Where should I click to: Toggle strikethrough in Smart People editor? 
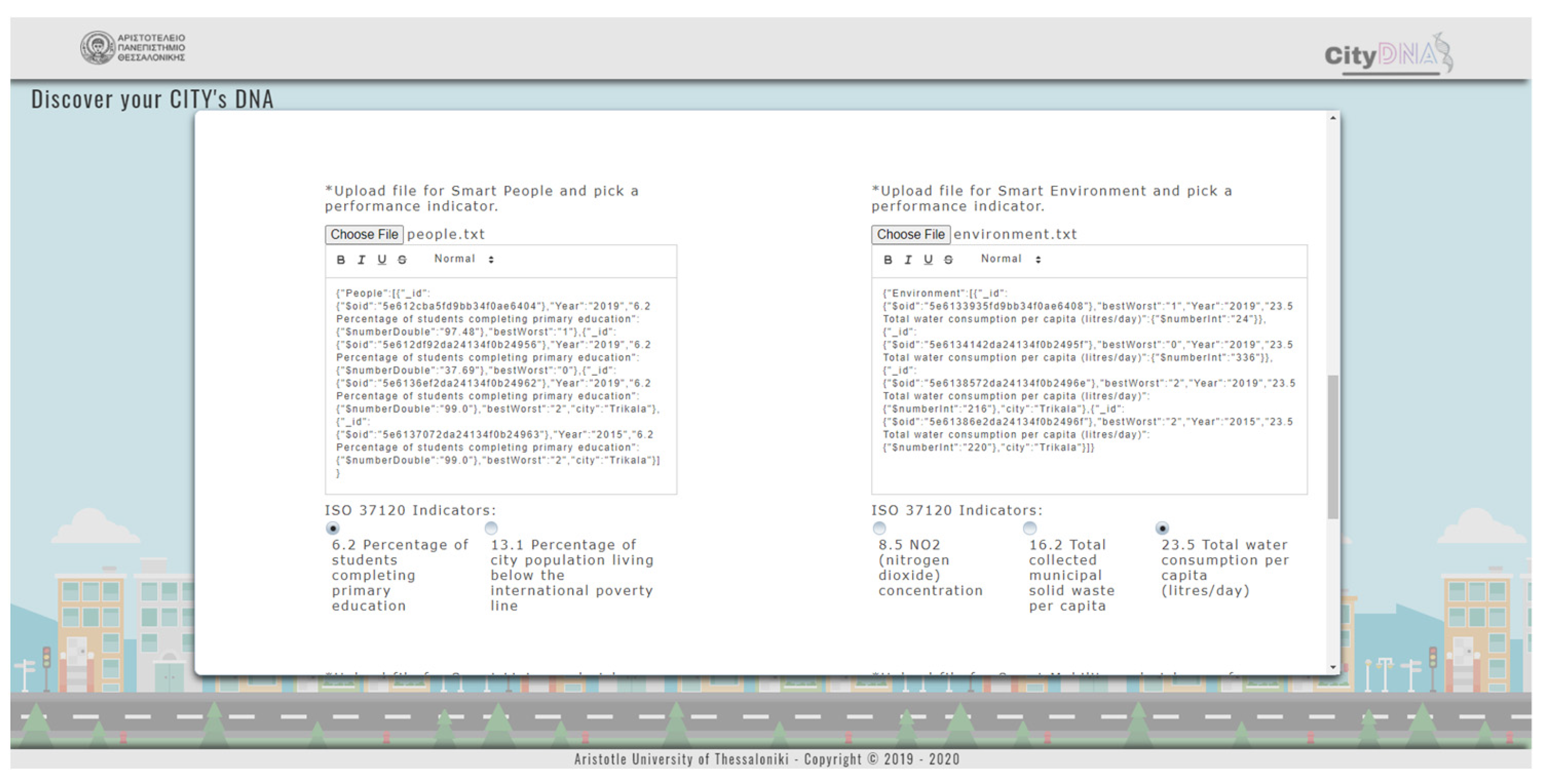coord(403,260)
